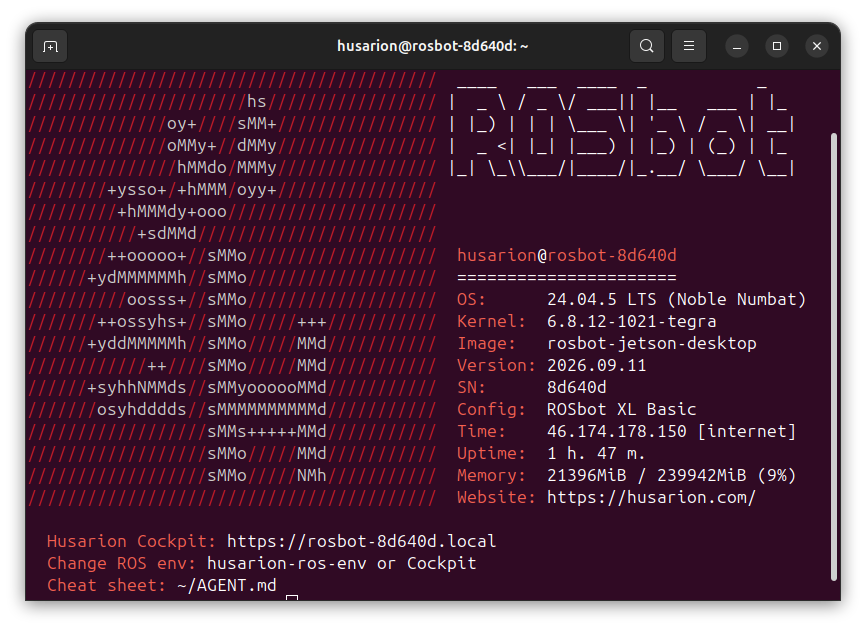Screen dimensions: 866x629
Task: Open the https://rosbot-8d640d.local Cockpit link
Action: pyautogui.click(x=361, y=541)
